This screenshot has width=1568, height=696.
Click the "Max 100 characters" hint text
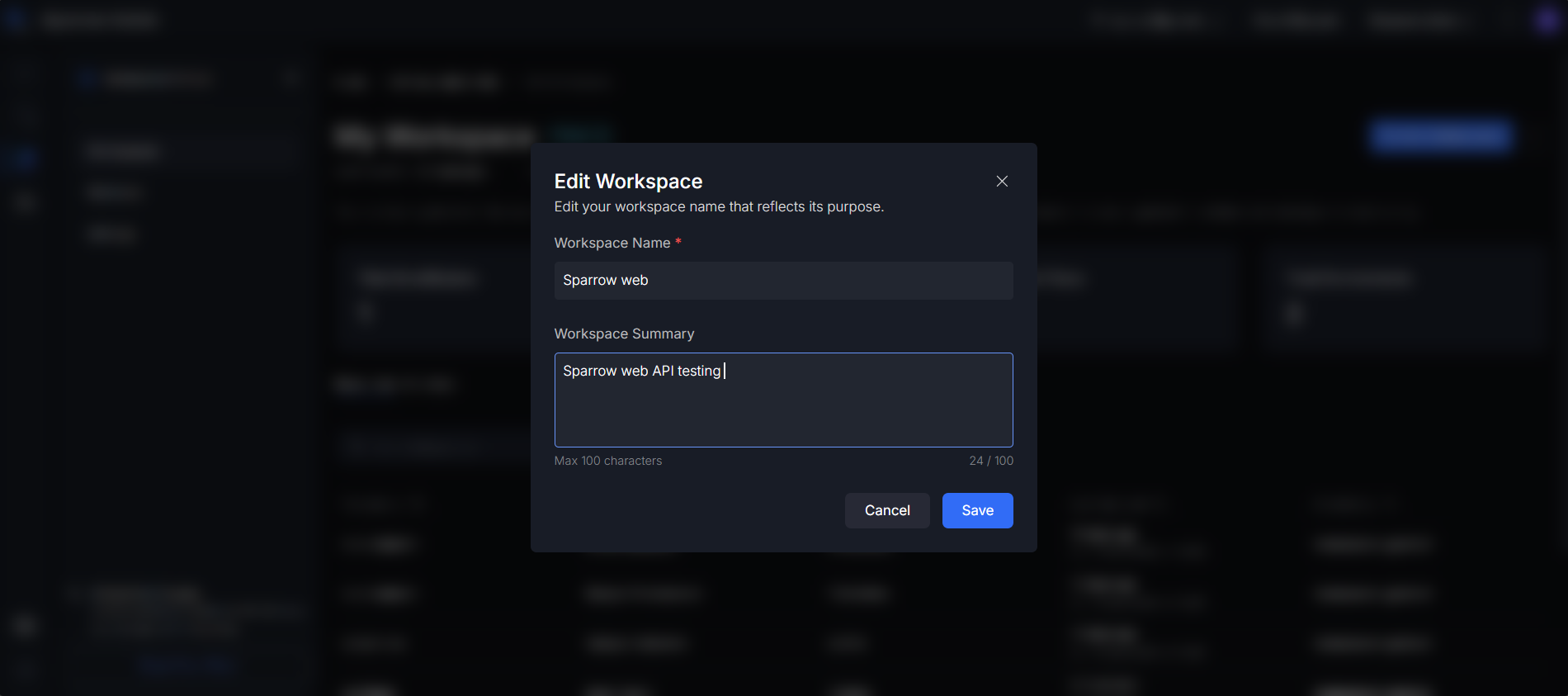tap(608, 461)
